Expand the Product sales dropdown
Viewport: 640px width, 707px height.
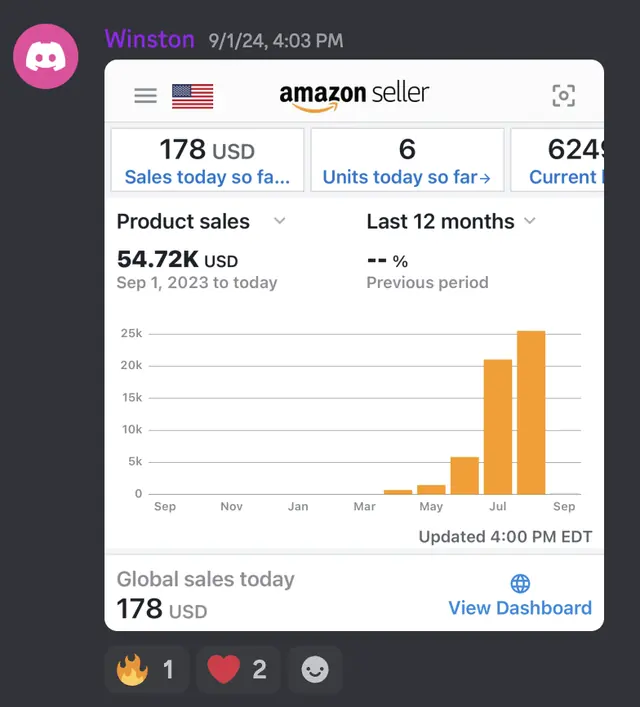[280, 221]
